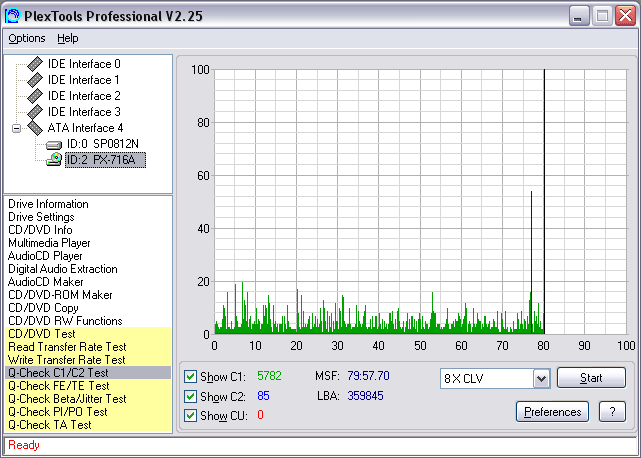Click the IDE Interface 0 chip icon
Image resolution: width=641 pixels, height=458 pixels.
pyautogui.click(x=35, y=64)
